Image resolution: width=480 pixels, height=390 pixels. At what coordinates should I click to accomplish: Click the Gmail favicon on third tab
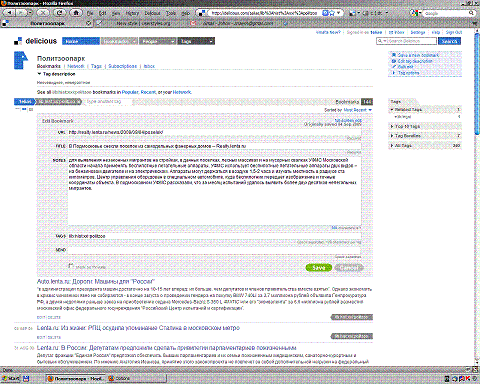pyautogui.click(x=193, y=23)
